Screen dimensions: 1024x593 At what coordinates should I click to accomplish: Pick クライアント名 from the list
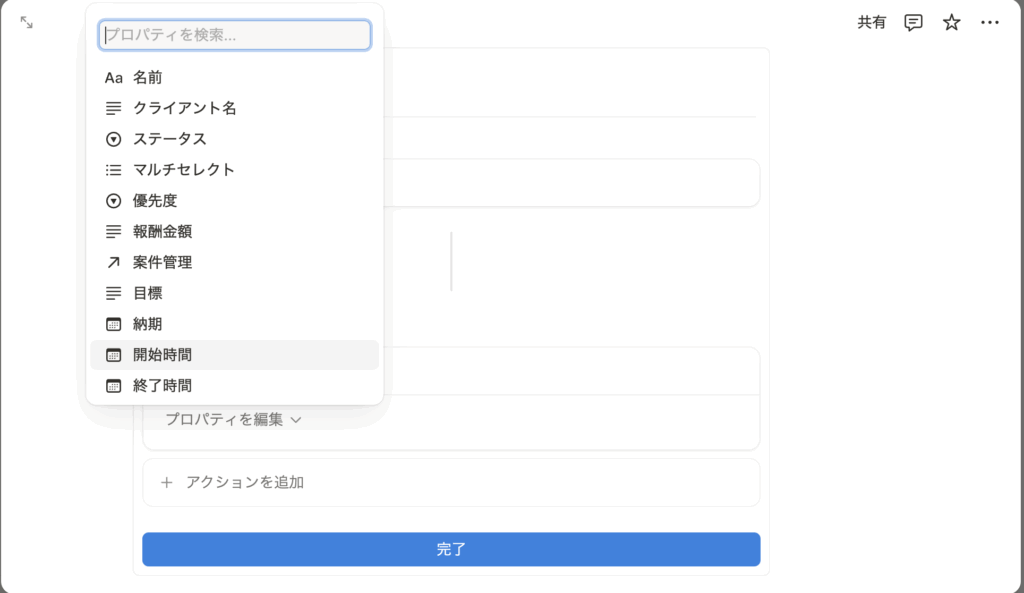184,108
